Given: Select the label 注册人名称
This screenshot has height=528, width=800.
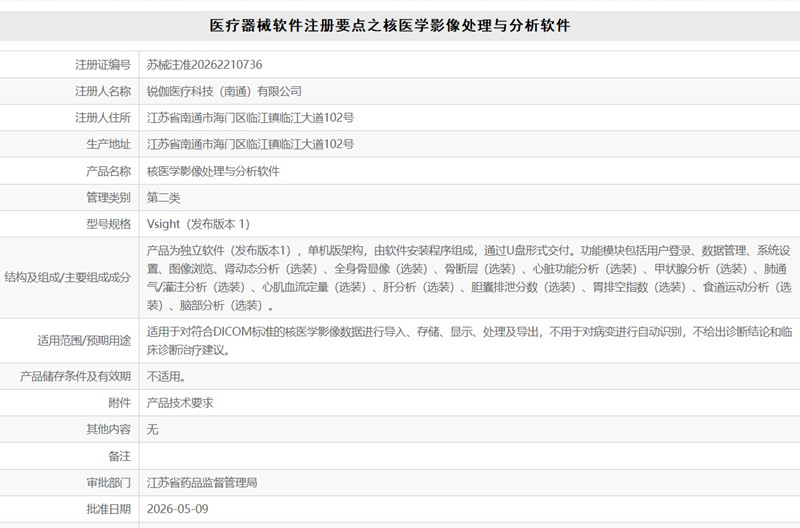Looking at the screenshot, I should (103, 91).
